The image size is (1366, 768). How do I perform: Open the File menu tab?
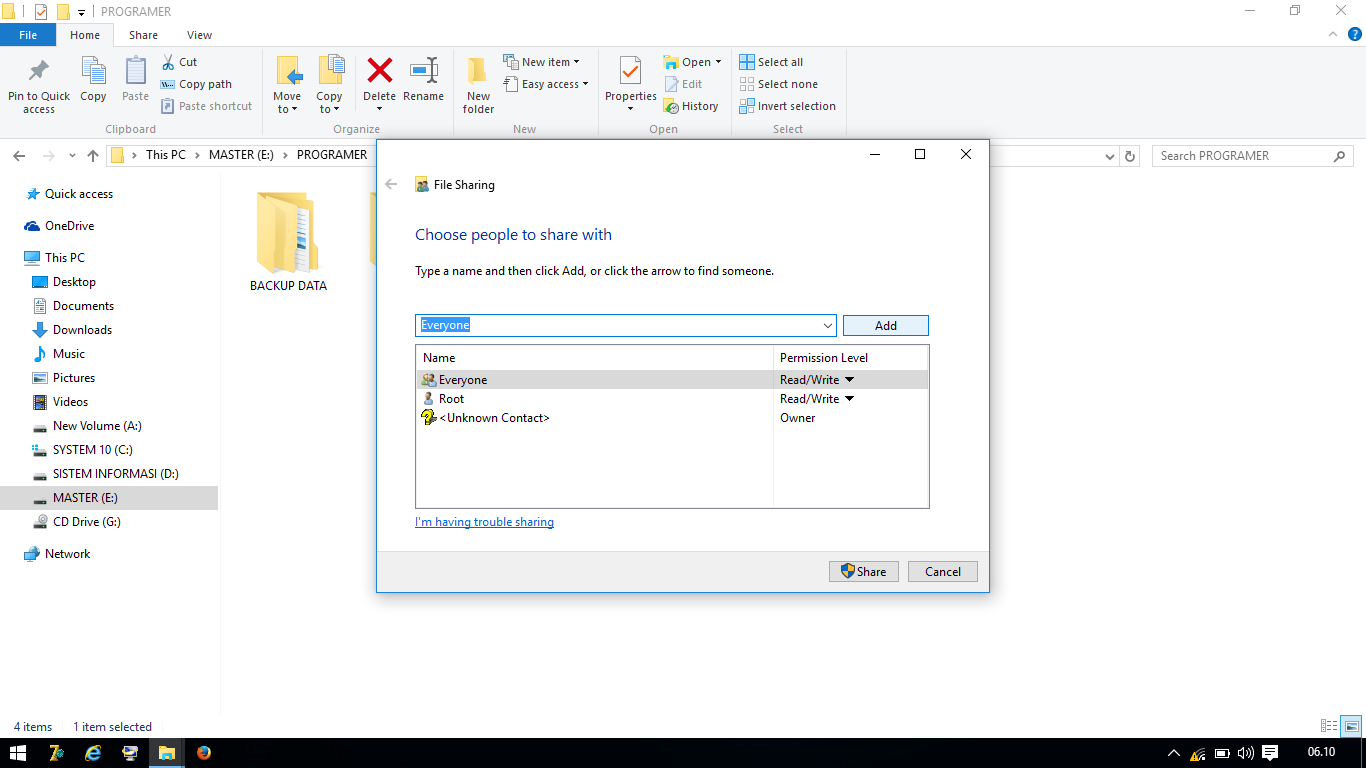tap(28, 35)
